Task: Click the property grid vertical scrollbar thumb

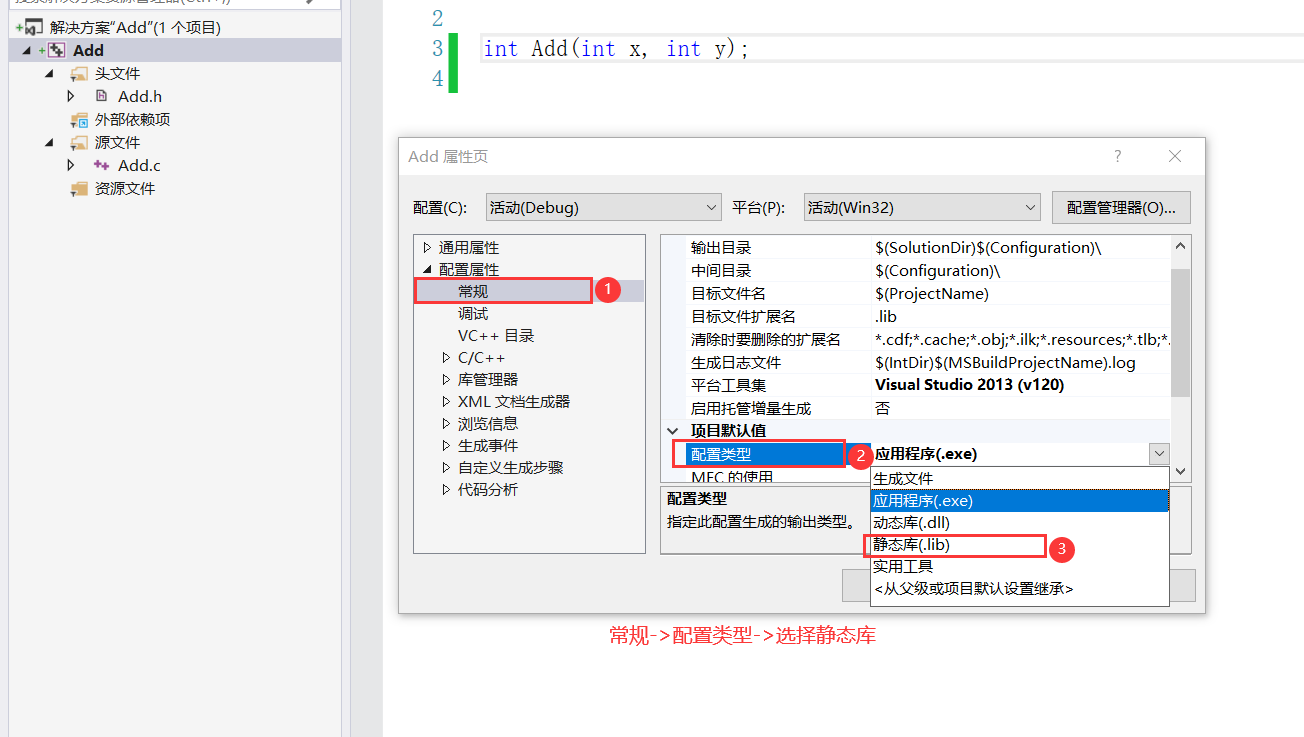Action: (x=1181, y=332)
